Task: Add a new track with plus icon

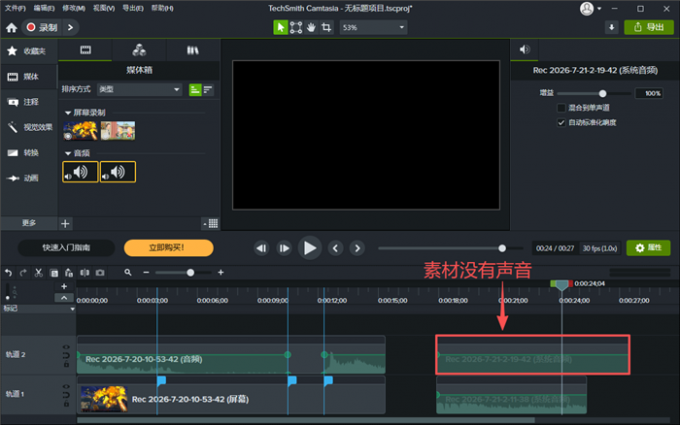Action: pyautogui.click(x=64, y=286)
